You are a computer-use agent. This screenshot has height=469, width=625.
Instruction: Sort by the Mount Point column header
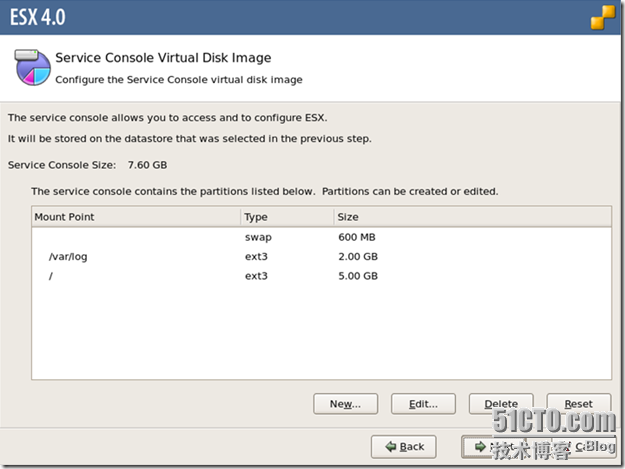[136, 217]
